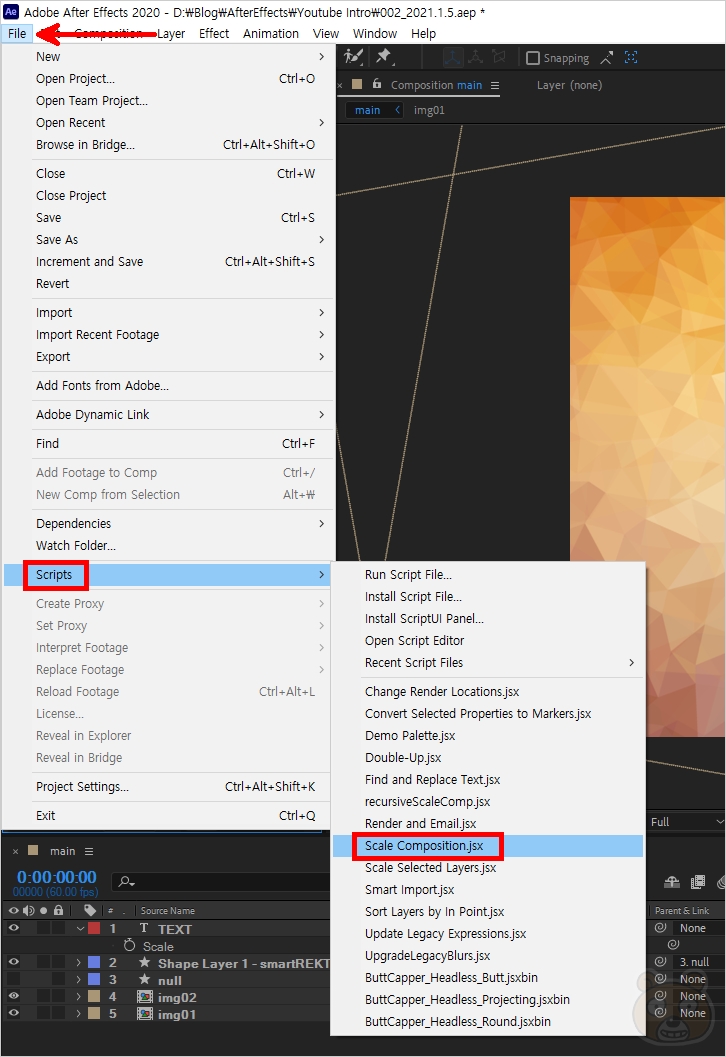Click the pick whip of TEXT layer
The image size is (726, 1057).
pyautogui.click(x=661, y=928)
